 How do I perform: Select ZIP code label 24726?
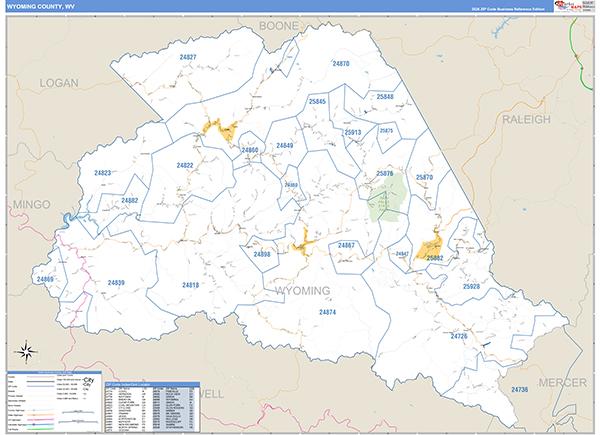point(459,336)
